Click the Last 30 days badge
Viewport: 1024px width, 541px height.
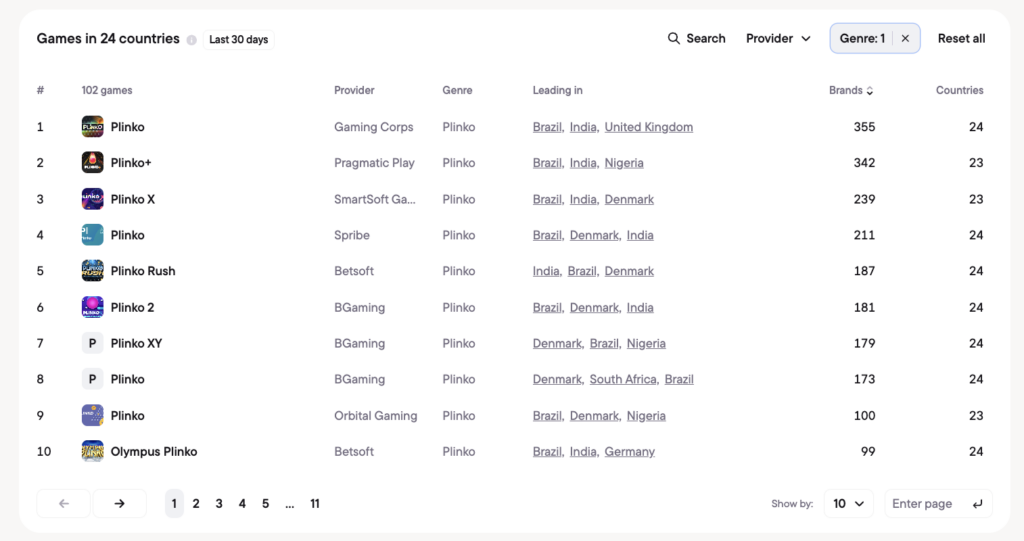(238, 39)
